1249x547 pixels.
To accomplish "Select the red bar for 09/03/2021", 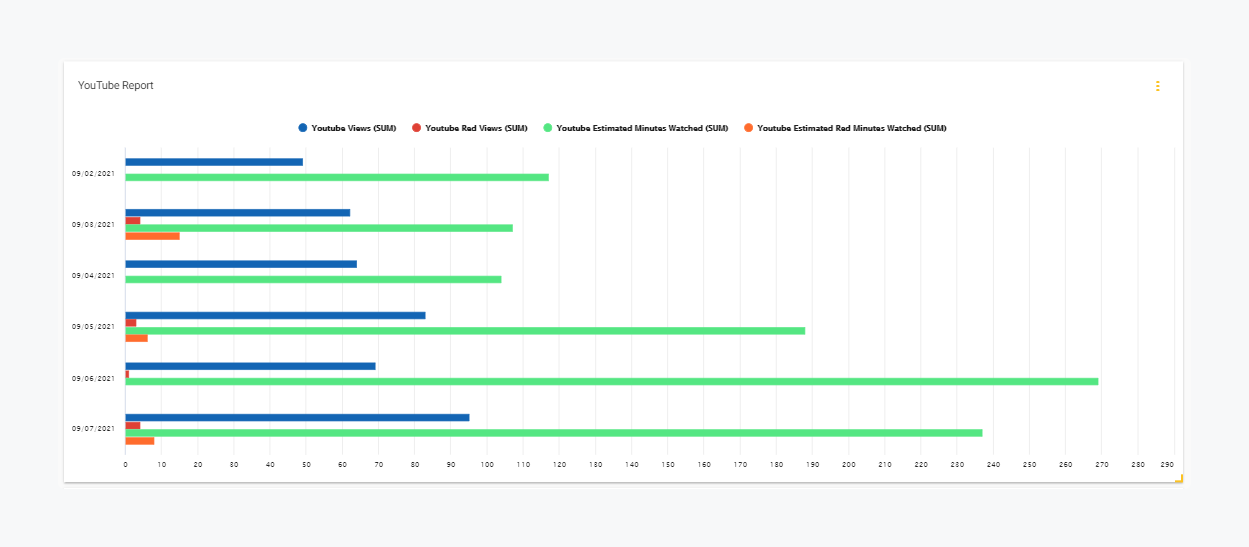I will tap(132, 220).
